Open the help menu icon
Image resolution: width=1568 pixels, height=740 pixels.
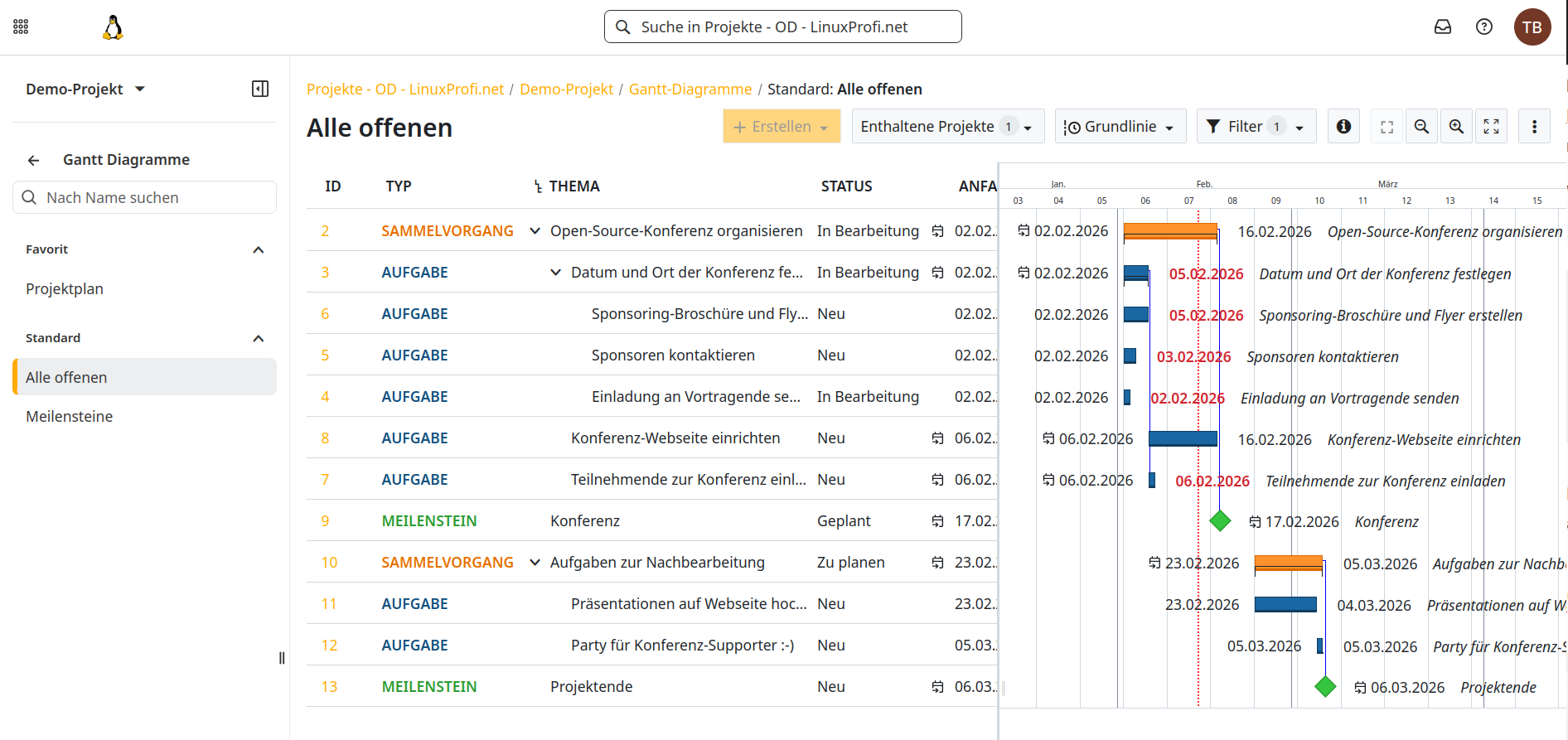pos(1483,27)
